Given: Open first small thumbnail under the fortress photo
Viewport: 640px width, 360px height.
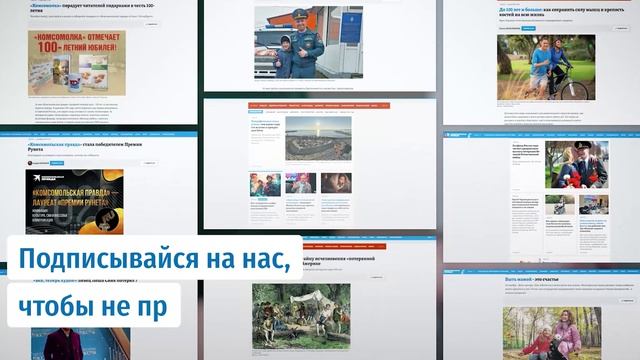Looking at the screenshot, I should coord(265,184).
